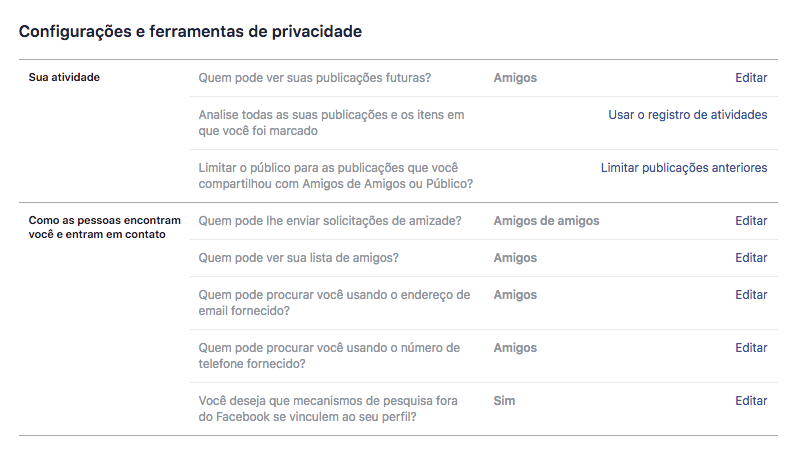This screenshot has width=797, height=471.
Task: Click 'Analise todas as suas publicações' description
Action: click(331, 122)
